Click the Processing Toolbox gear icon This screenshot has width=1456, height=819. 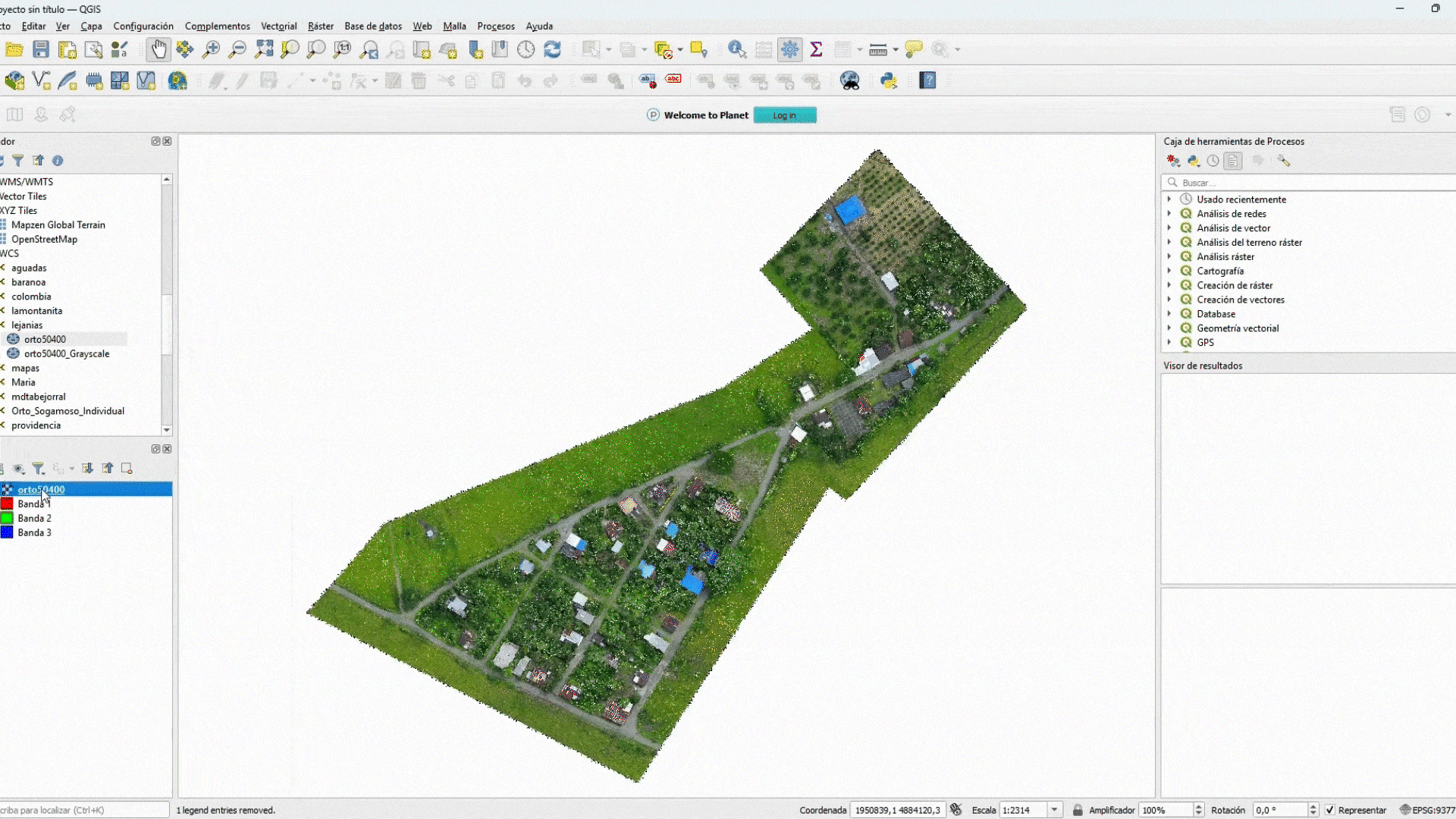(789, 50)
